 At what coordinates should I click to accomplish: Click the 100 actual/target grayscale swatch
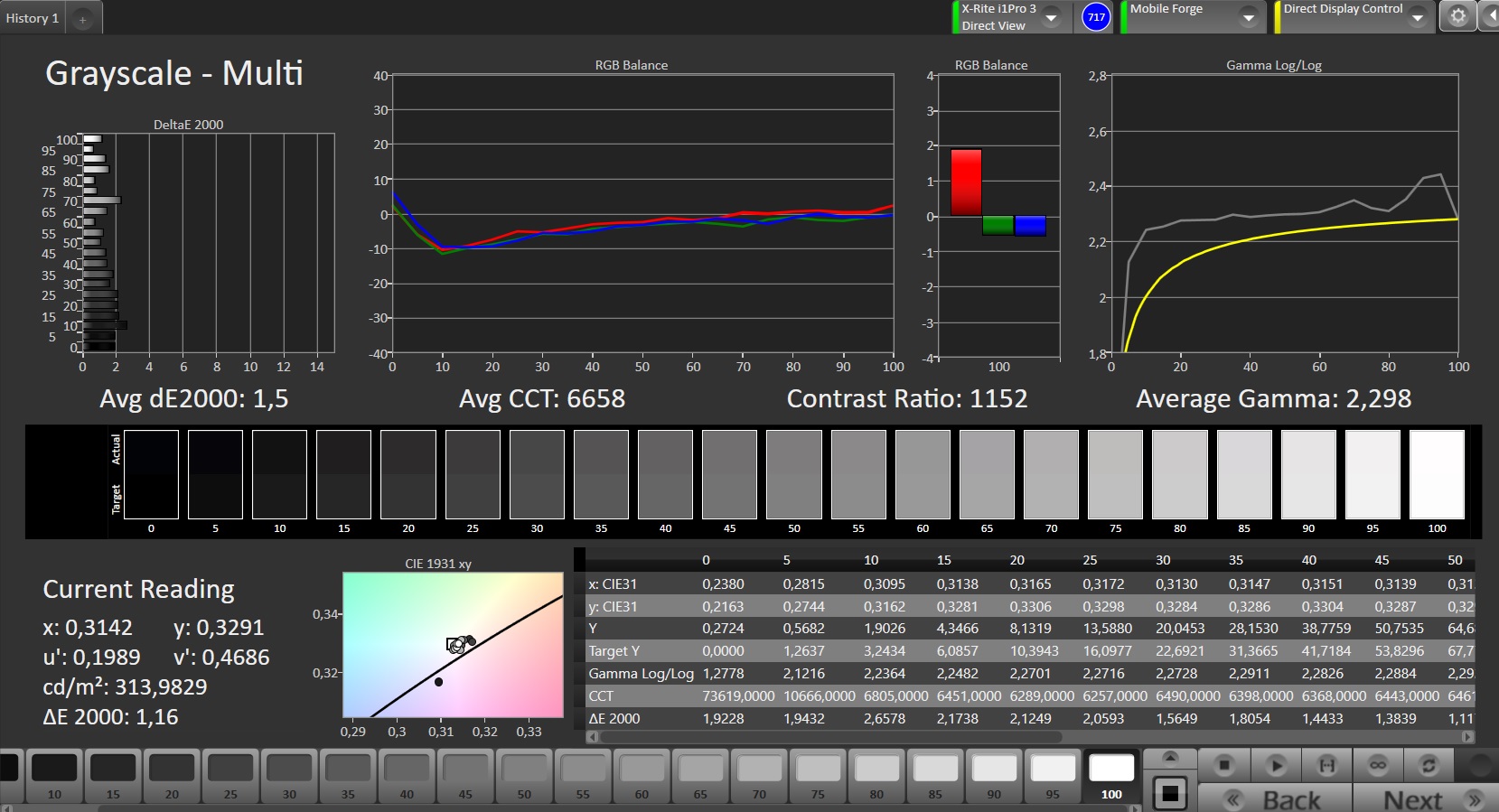(1437, 474)
